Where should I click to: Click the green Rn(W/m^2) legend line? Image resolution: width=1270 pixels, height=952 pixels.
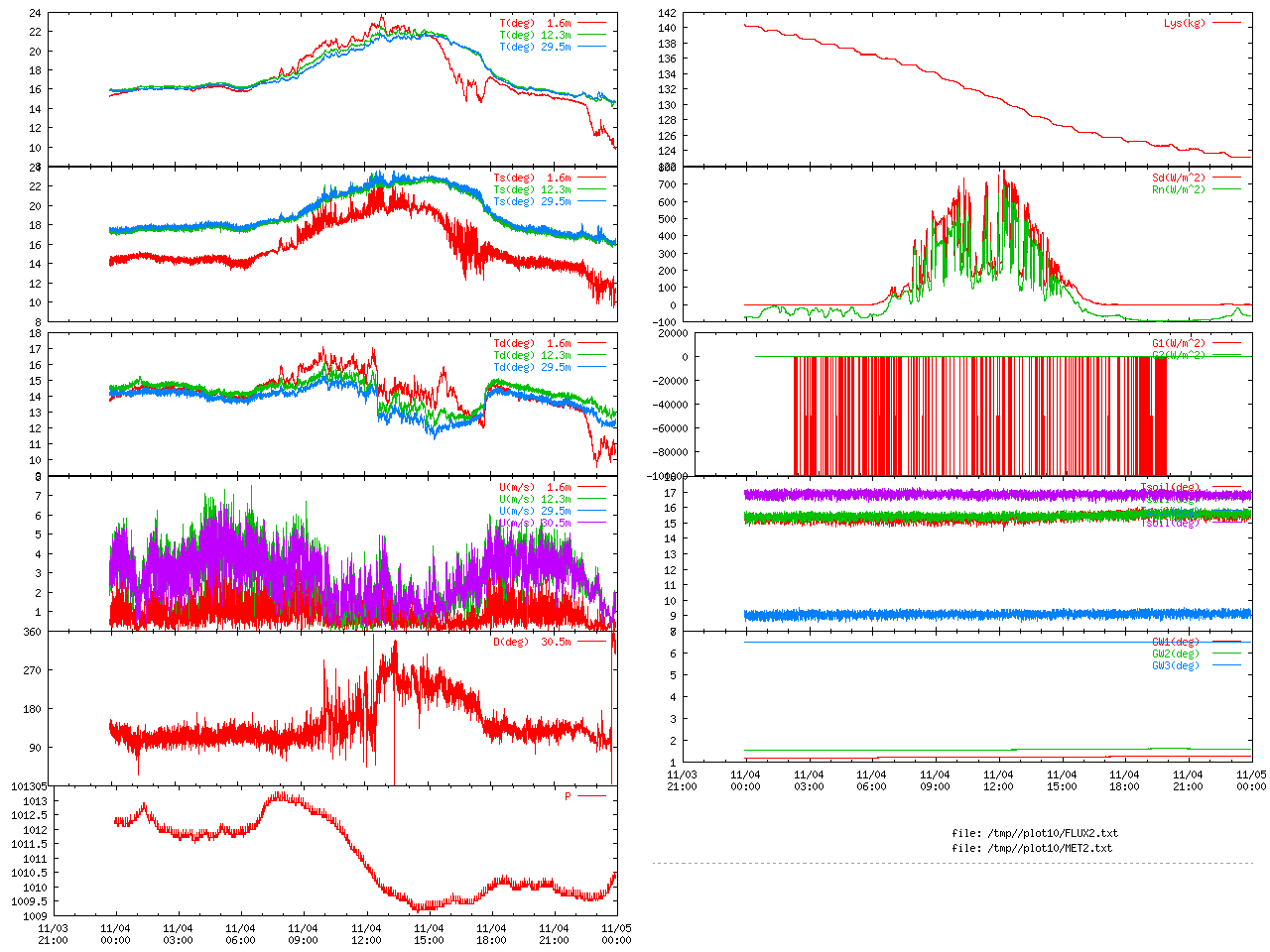(x=1226, y=189)
